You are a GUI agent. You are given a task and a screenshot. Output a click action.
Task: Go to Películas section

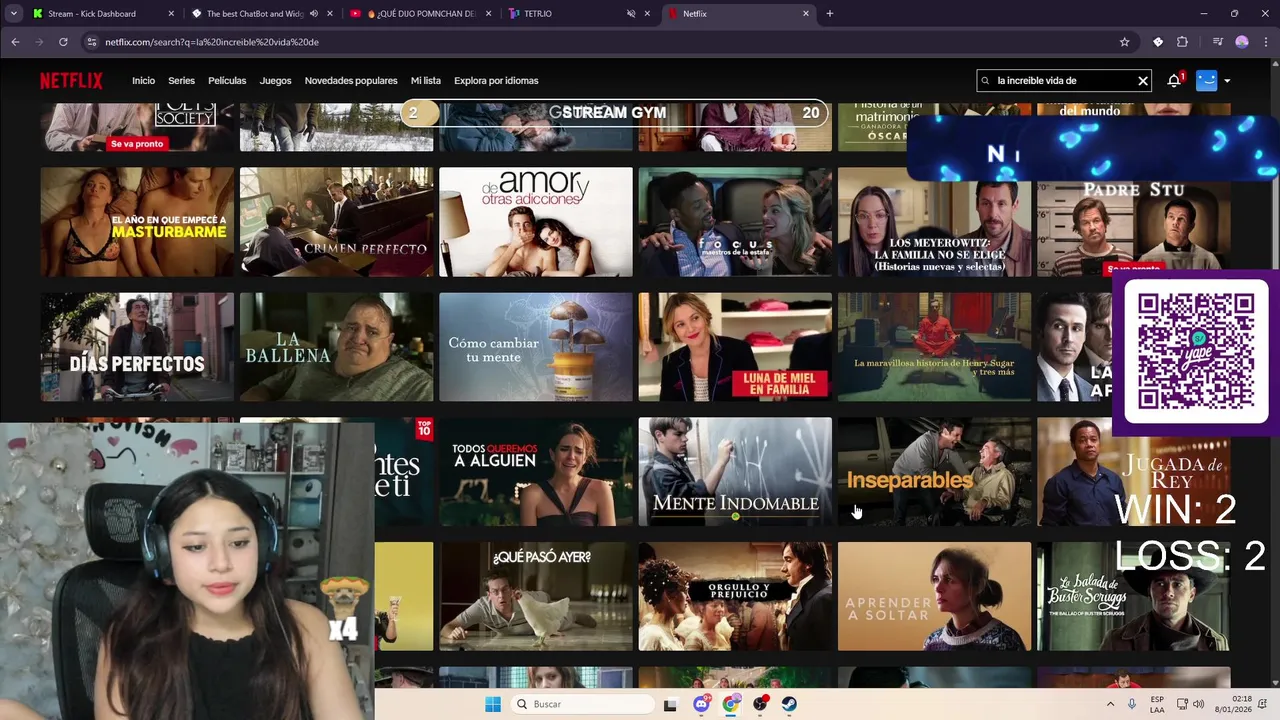pos(227,81)
